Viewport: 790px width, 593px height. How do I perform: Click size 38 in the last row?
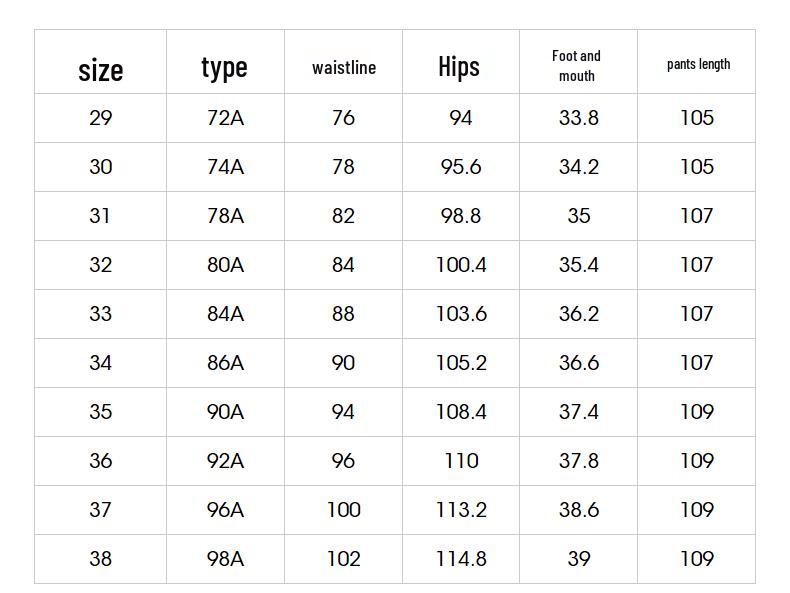(x=100, y=559)
